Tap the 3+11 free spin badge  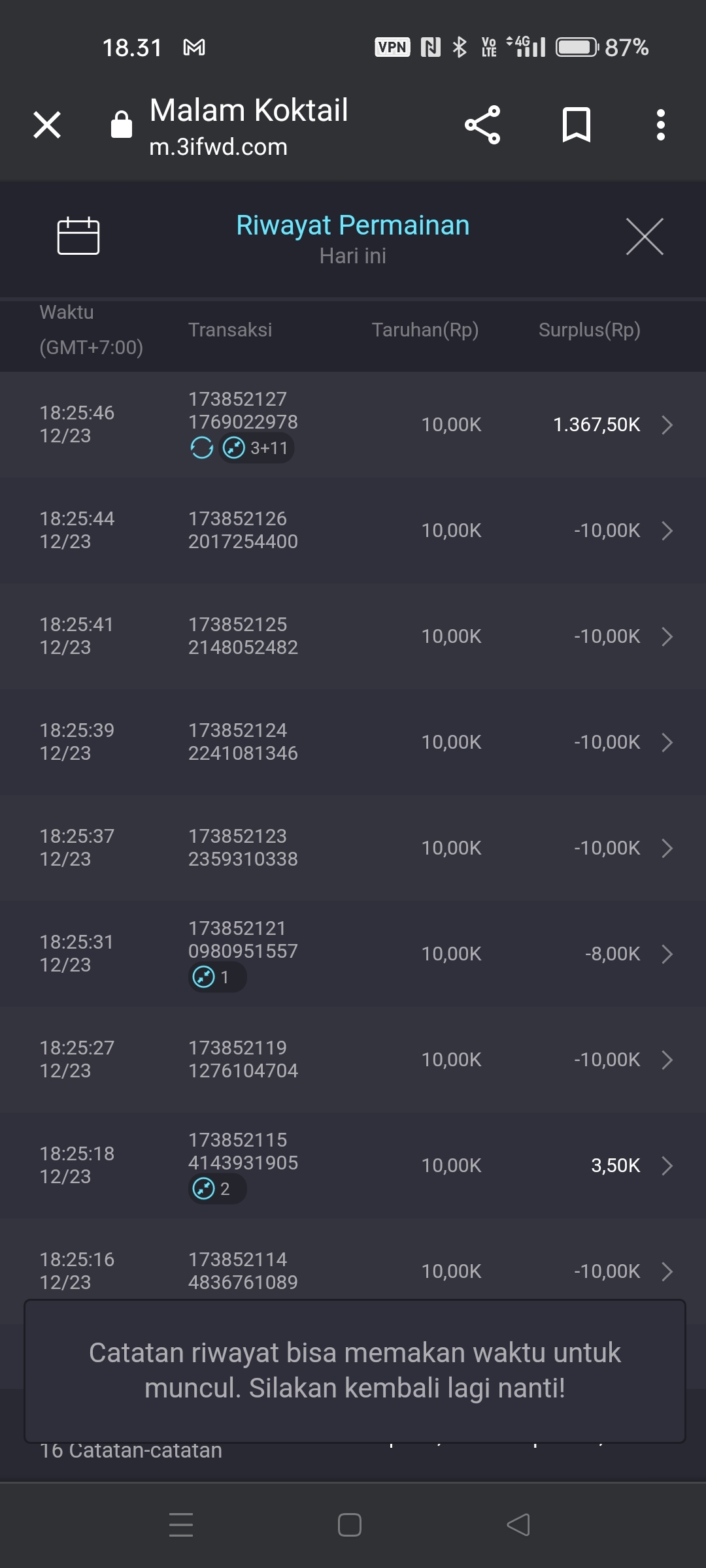(x=257, y=448)
